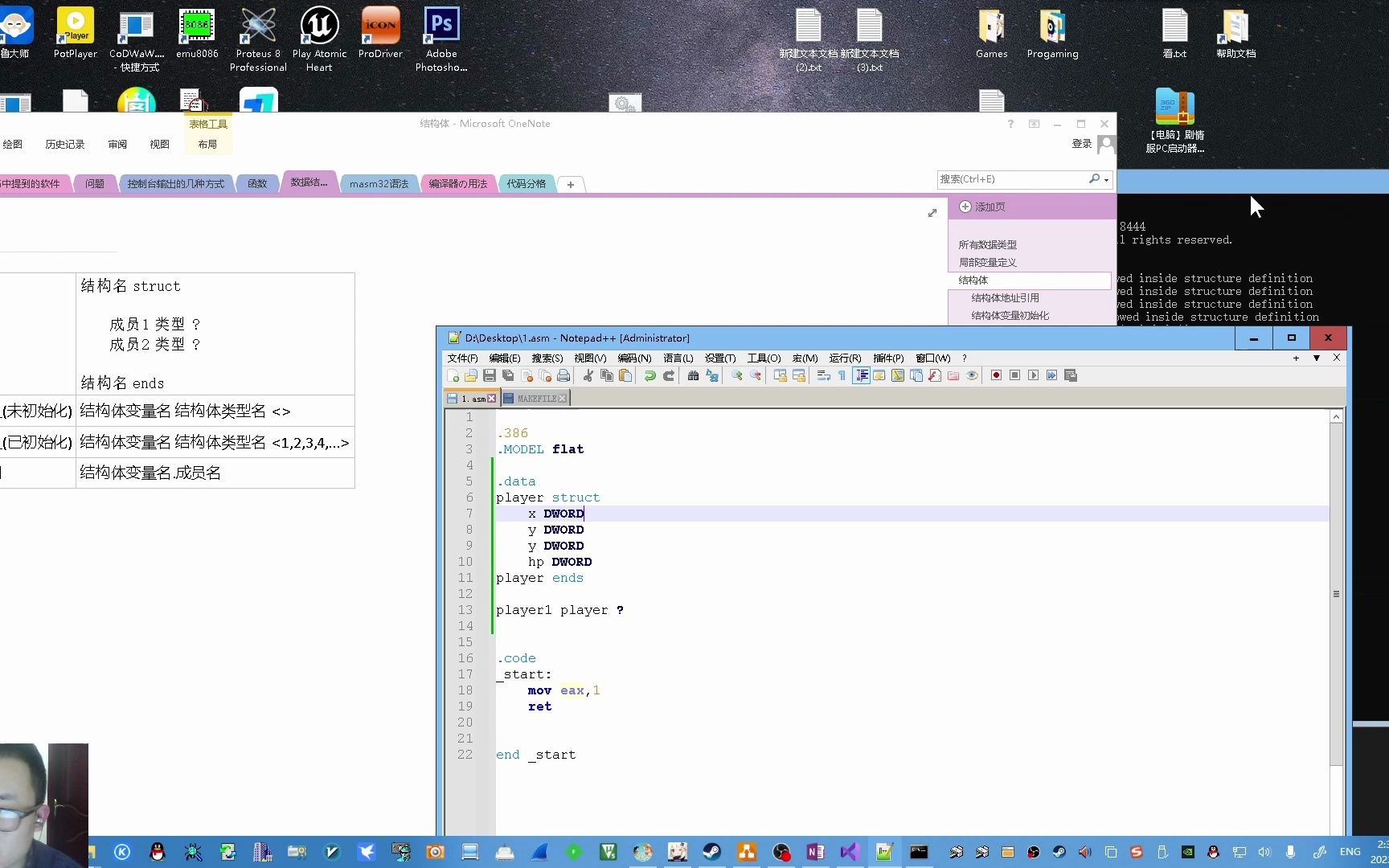Viewport: 1389px width, 868px height.
Task: Toggle file monitoring with the eye icon
Action: pyautogui.click(x=973, y=375)
